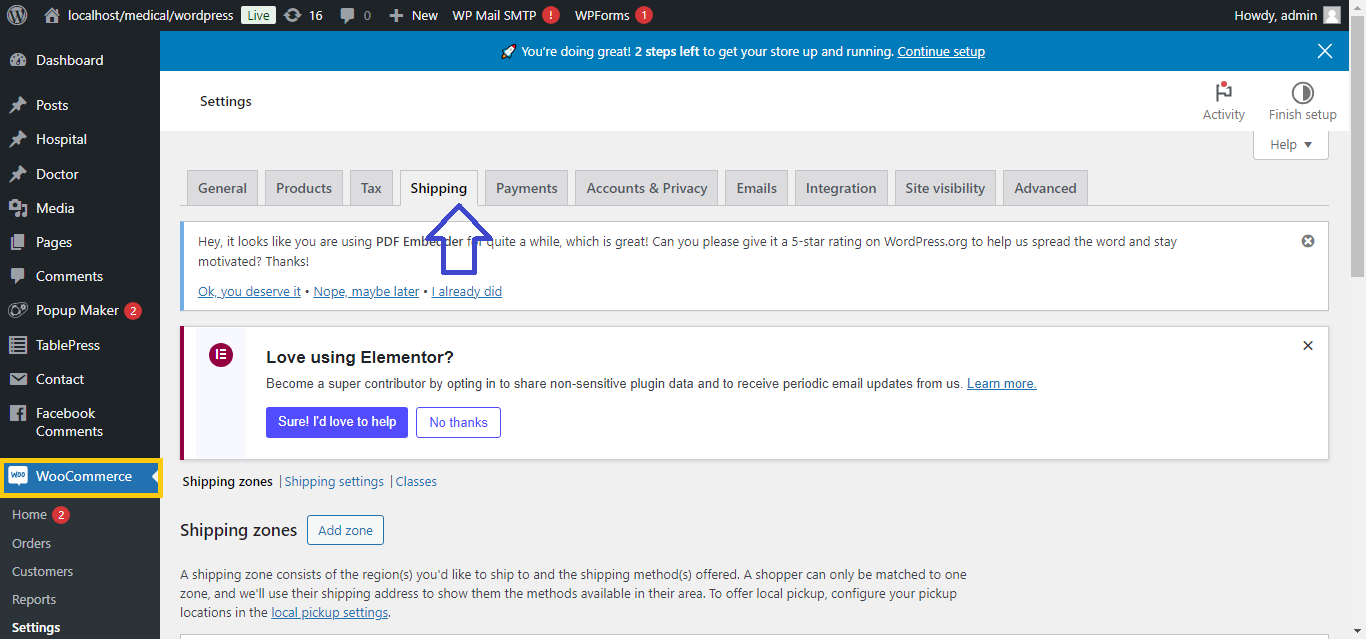Click I already did link
Screen dimensions: 1366x639
(x=467, y=291)
